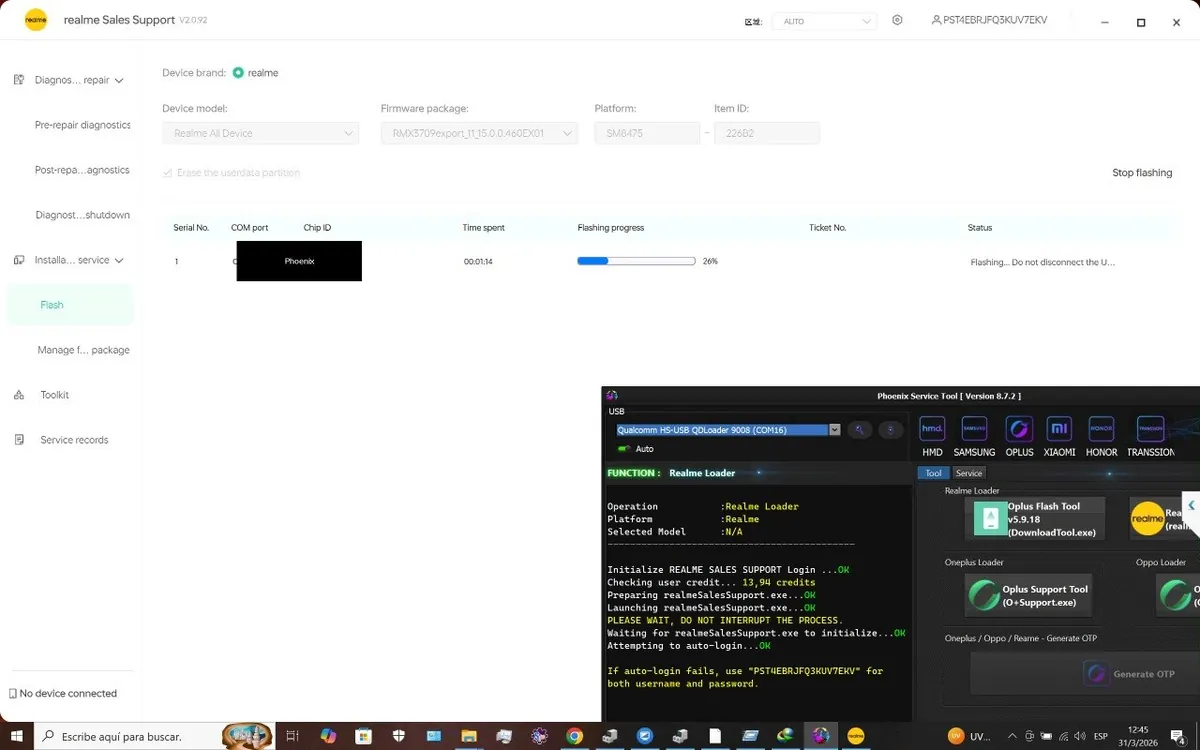Screen dimensions: 1200x750
Task: Open Diagnost...shutdown menu item
Action: point(82,215)
